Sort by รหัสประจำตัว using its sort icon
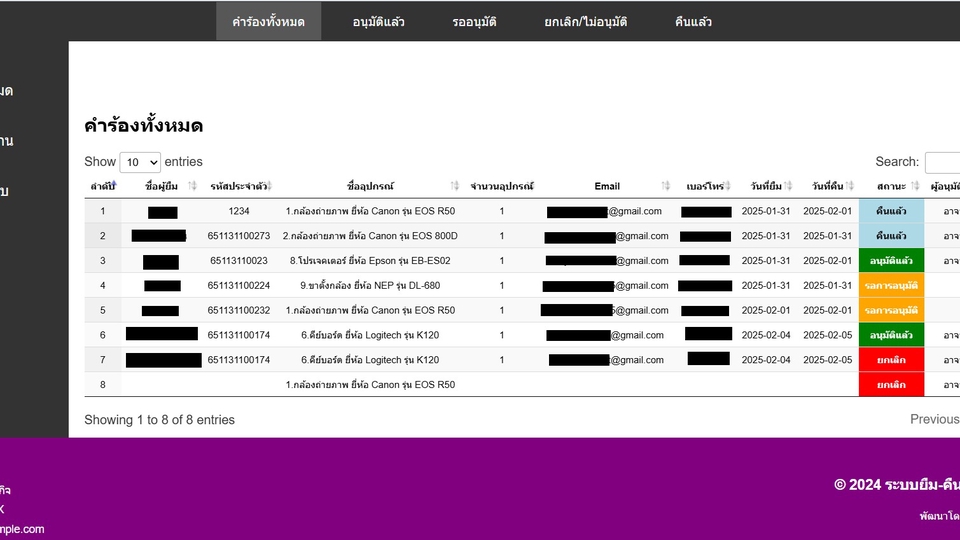The width and height of the screenshot is (960, 540). coord(270,186)
